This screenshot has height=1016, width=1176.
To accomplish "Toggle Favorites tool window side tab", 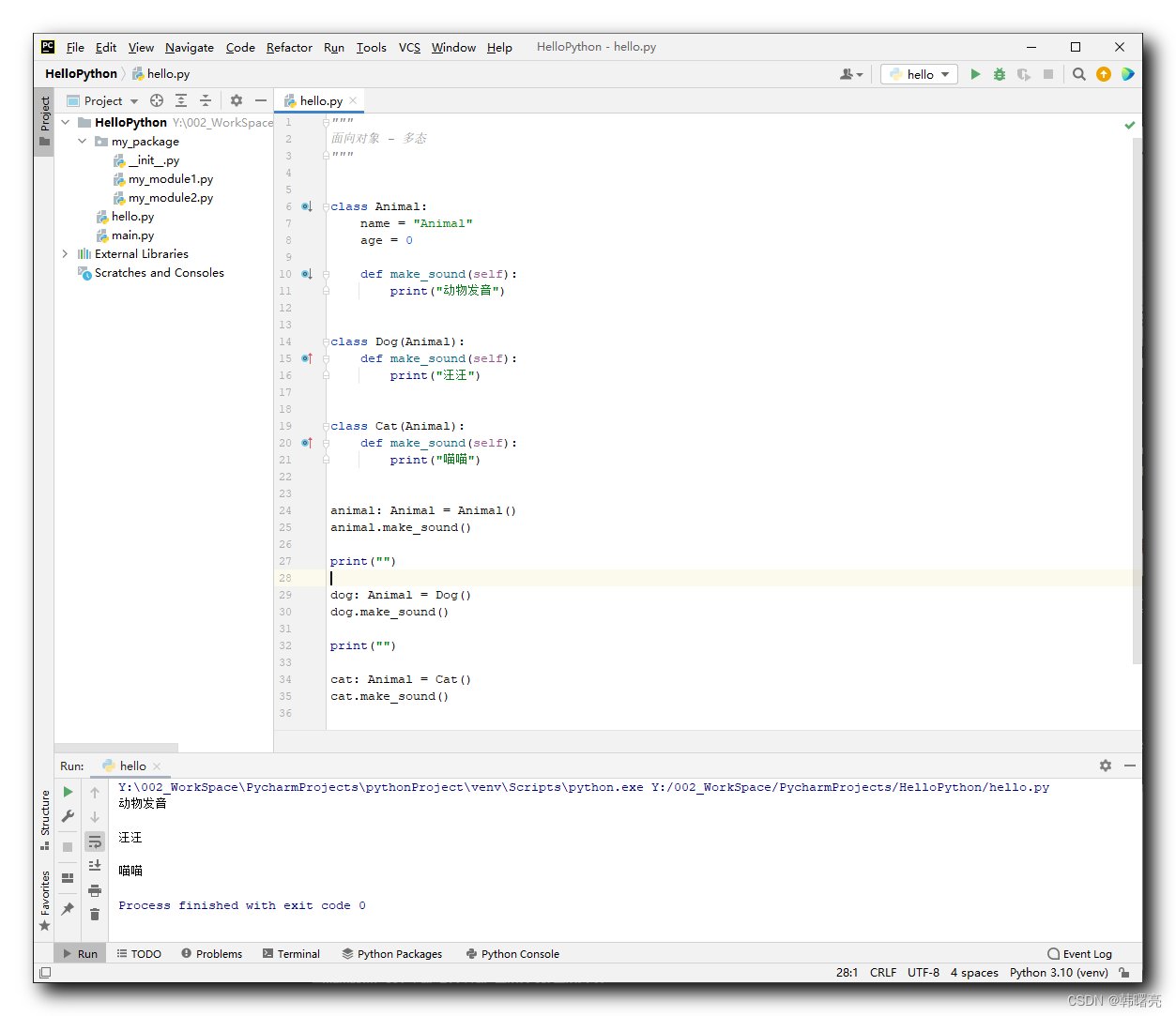I will point(44,901).
